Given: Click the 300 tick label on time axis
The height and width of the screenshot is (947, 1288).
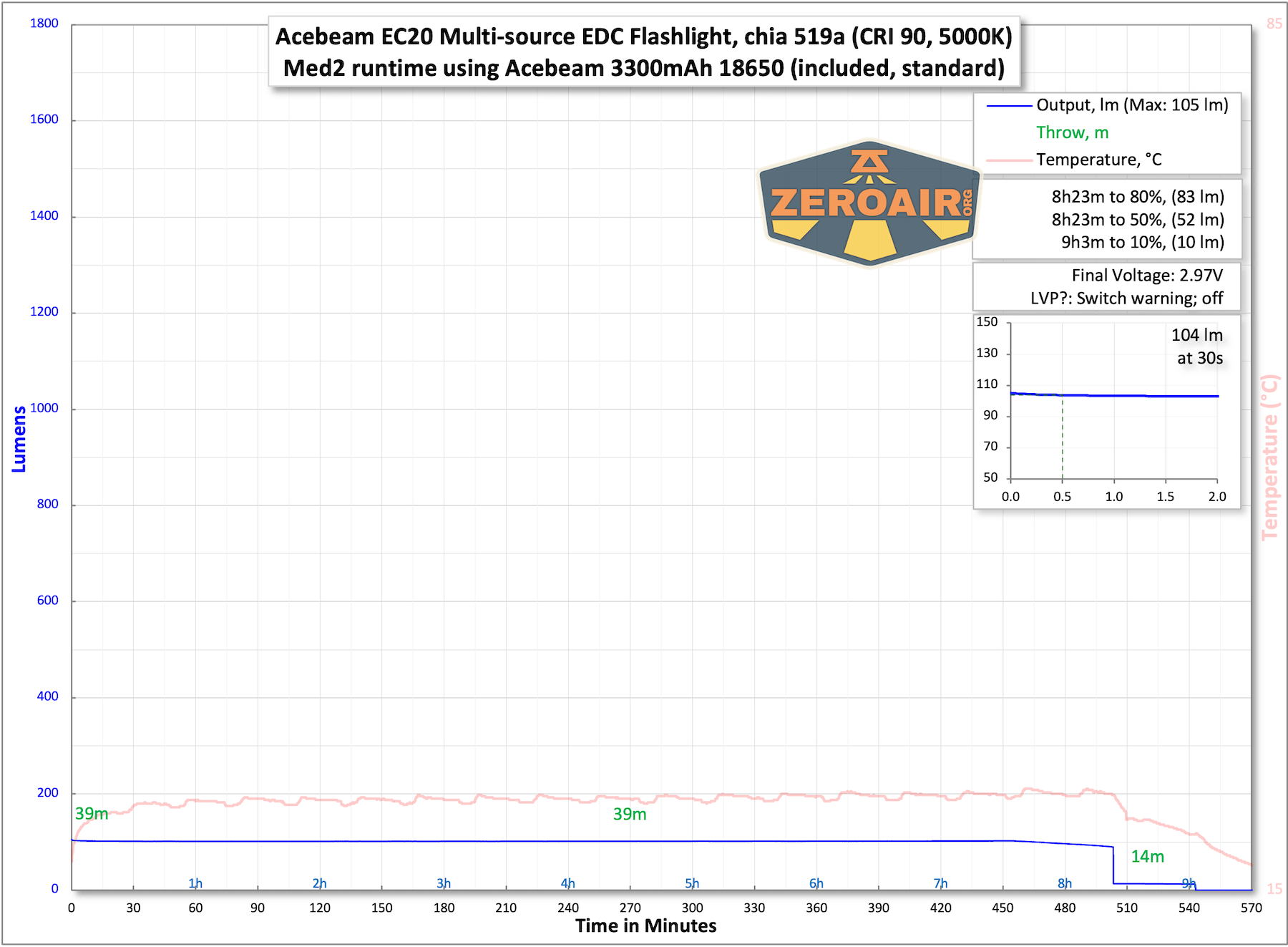Looking at the screenshot, I should [692, 908].
